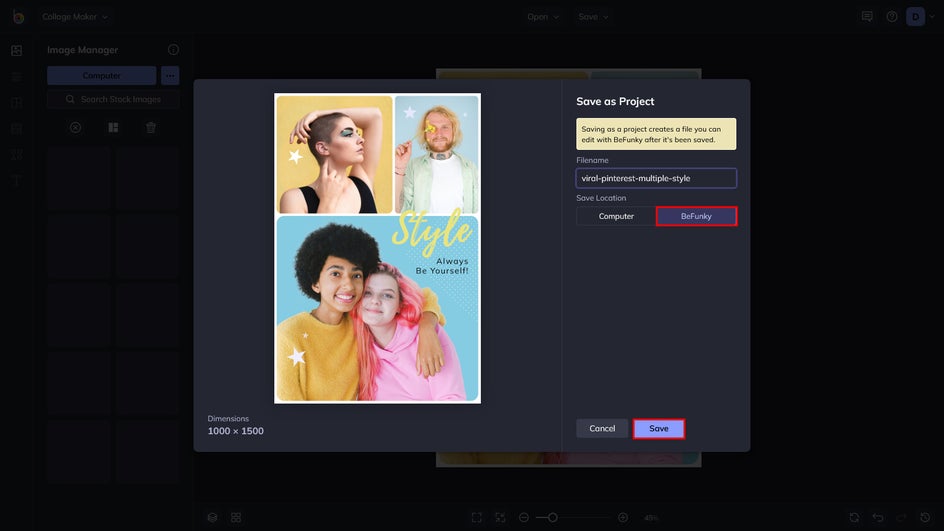Click the zoom slider handle
The width and height of the screenshot is (944, 531).
[552, 517]
